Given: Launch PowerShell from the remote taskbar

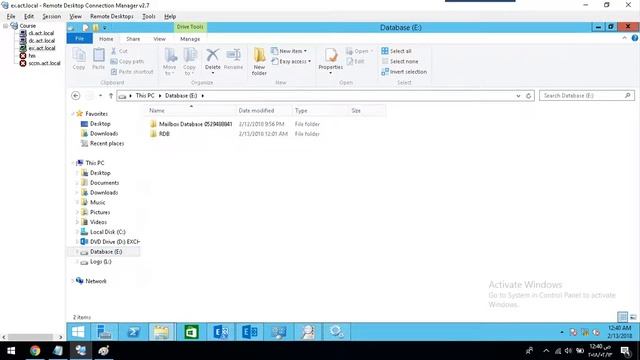Looking at the screenshot, I should tap(133, 332).
